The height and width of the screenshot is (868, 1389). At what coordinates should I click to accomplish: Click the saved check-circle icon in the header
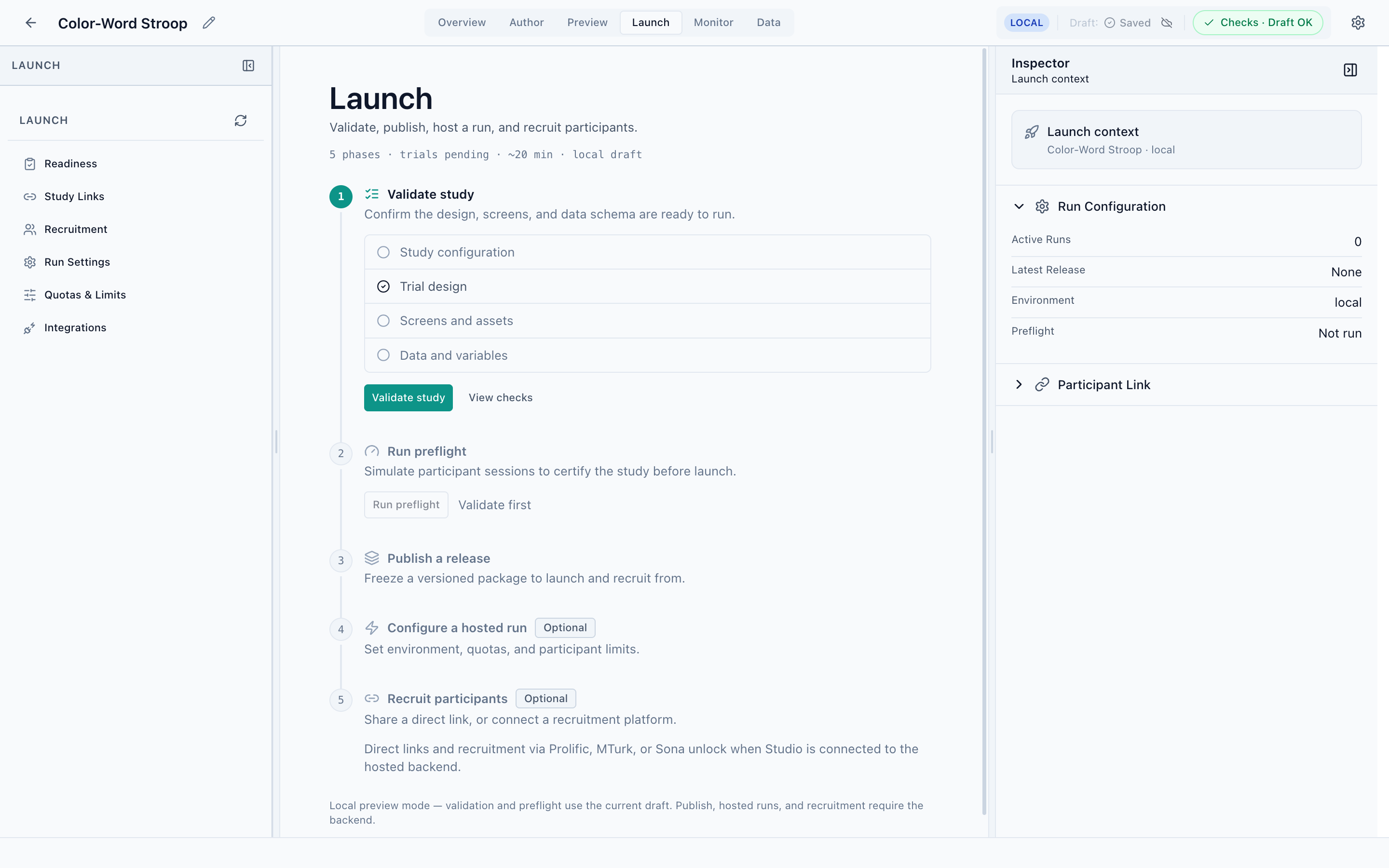pos(1109,22)
